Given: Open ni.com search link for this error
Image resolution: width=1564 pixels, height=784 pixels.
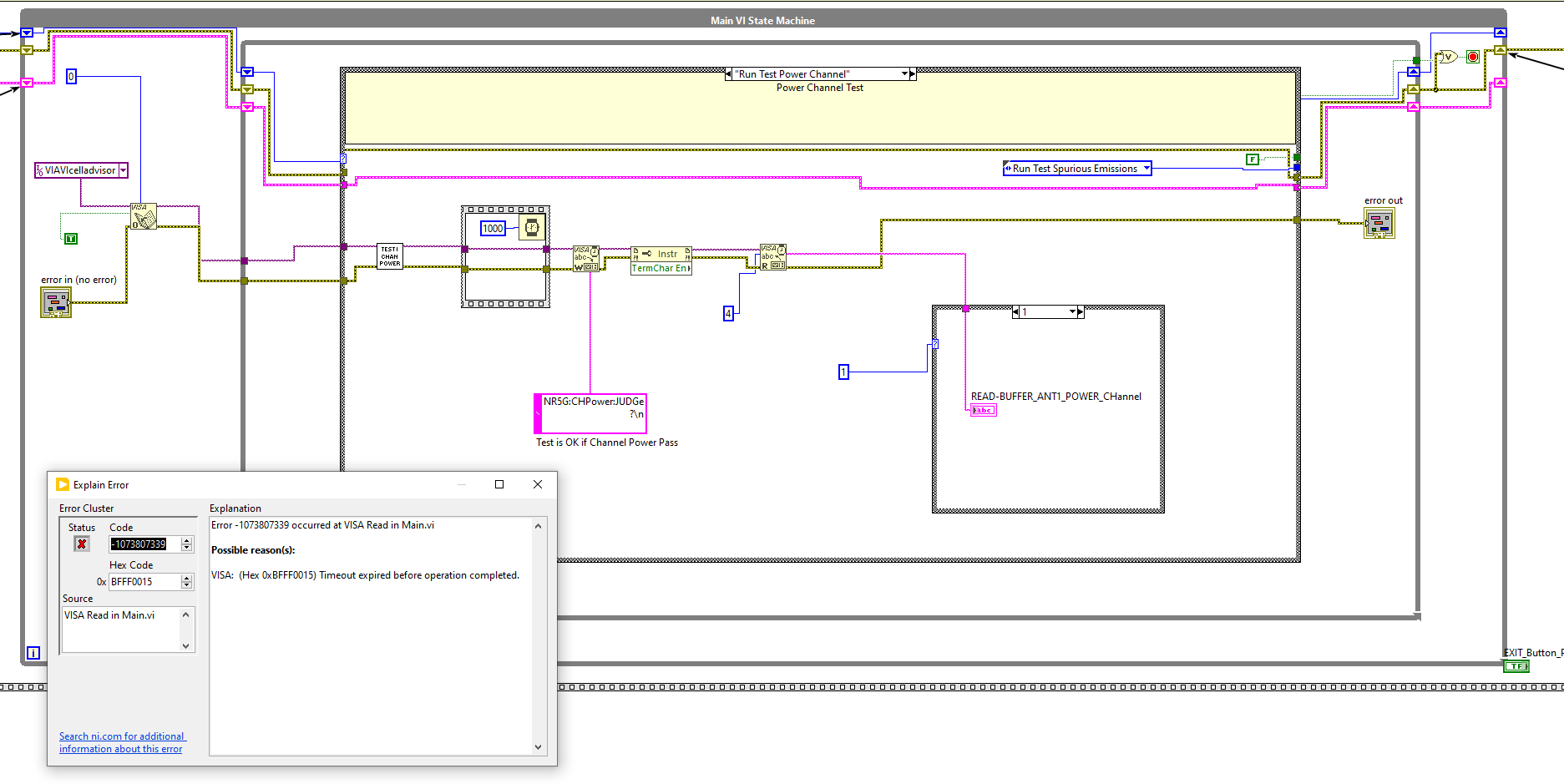Looking at the screenshot, I should (x=122, y=742).
